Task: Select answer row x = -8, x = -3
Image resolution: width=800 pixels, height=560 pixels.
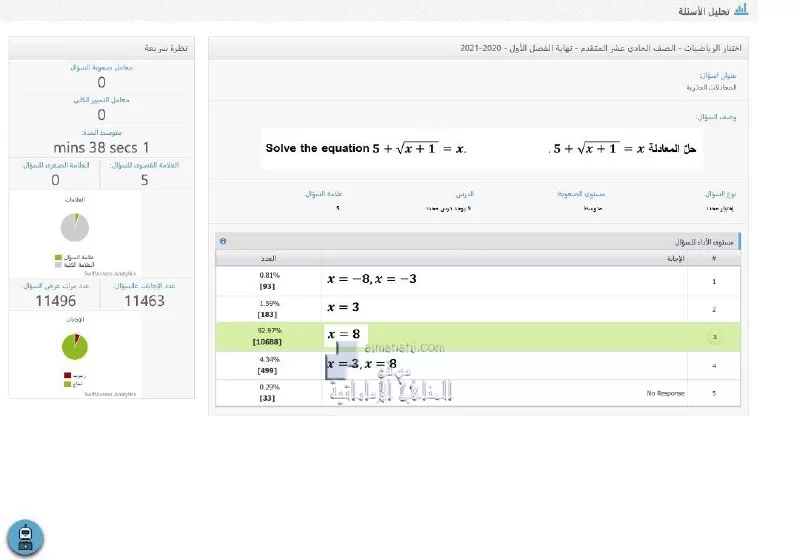Action: tap(478, 281)
